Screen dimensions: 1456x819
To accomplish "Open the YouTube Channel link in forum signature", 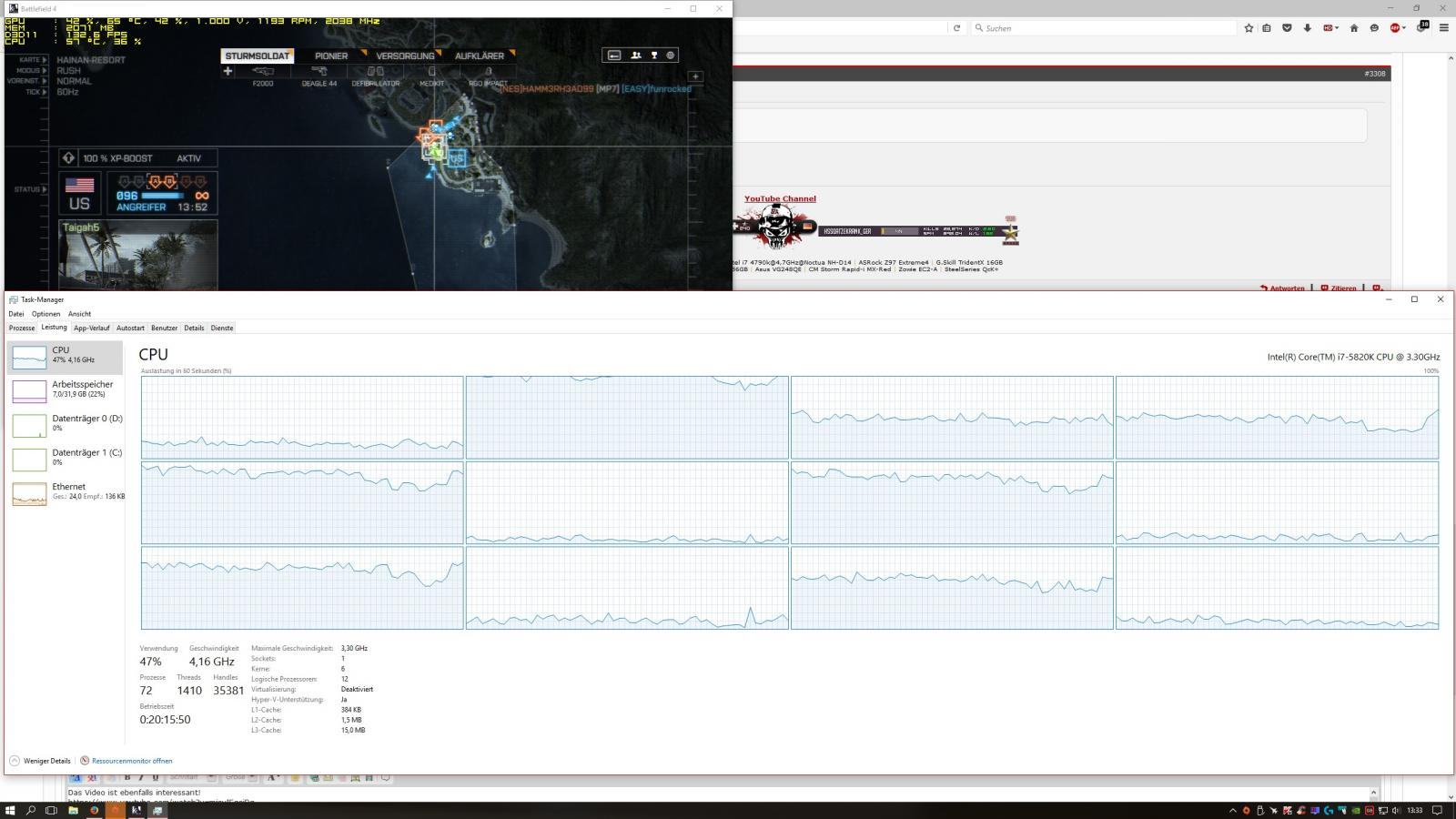I will click(780, 198).
